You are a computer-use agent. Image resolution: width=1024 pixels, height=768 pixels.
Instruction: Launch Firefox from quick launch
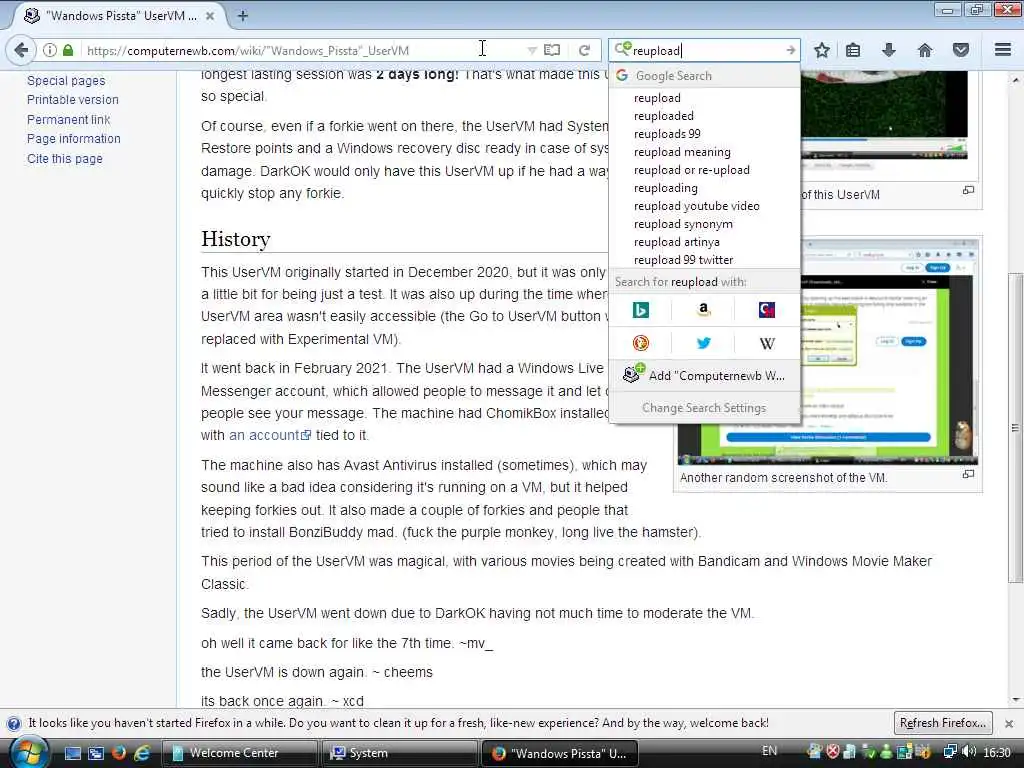(x=118, y=753)
